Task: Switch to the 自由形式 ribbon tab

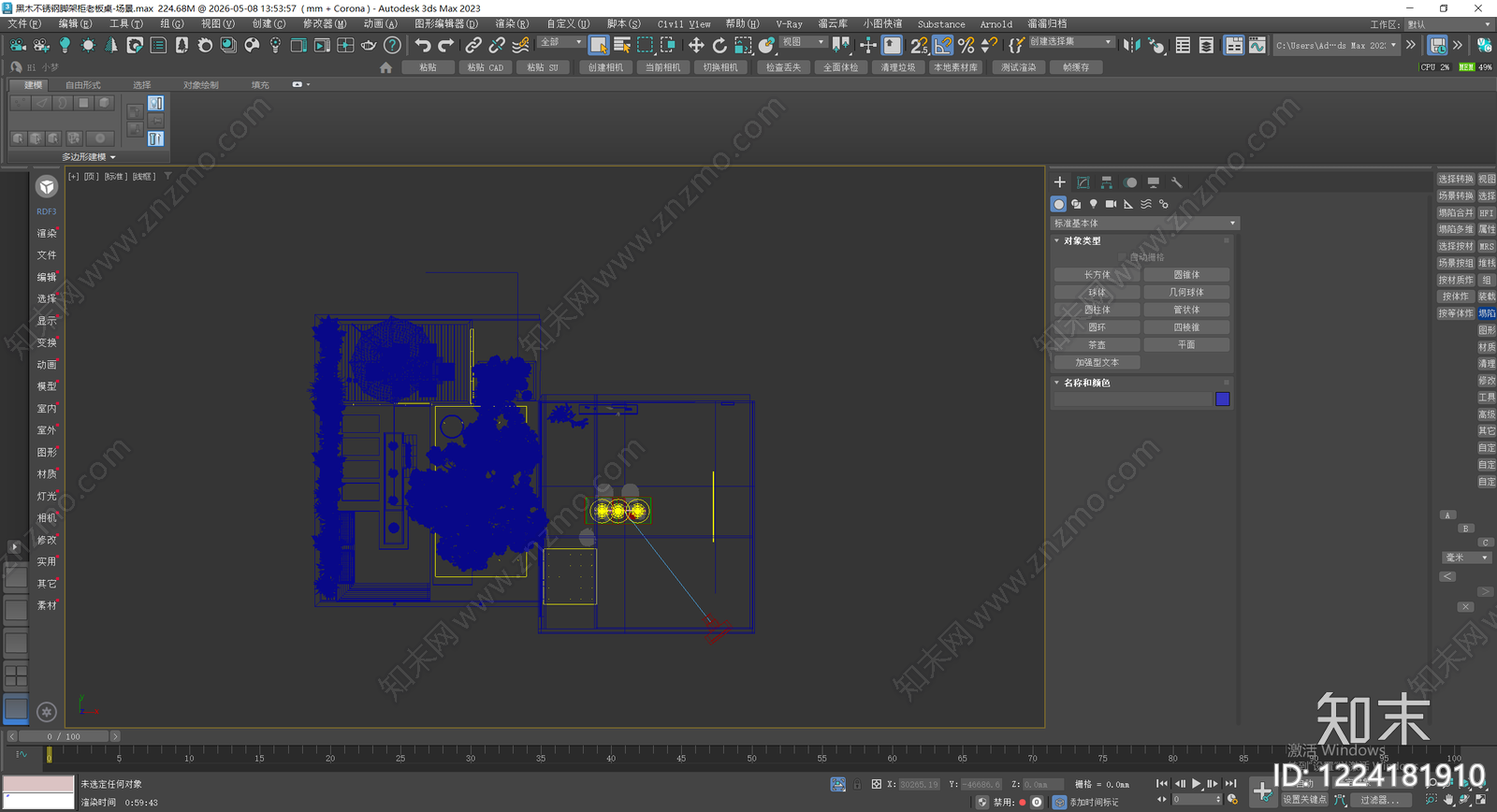Action: [83, 84]
